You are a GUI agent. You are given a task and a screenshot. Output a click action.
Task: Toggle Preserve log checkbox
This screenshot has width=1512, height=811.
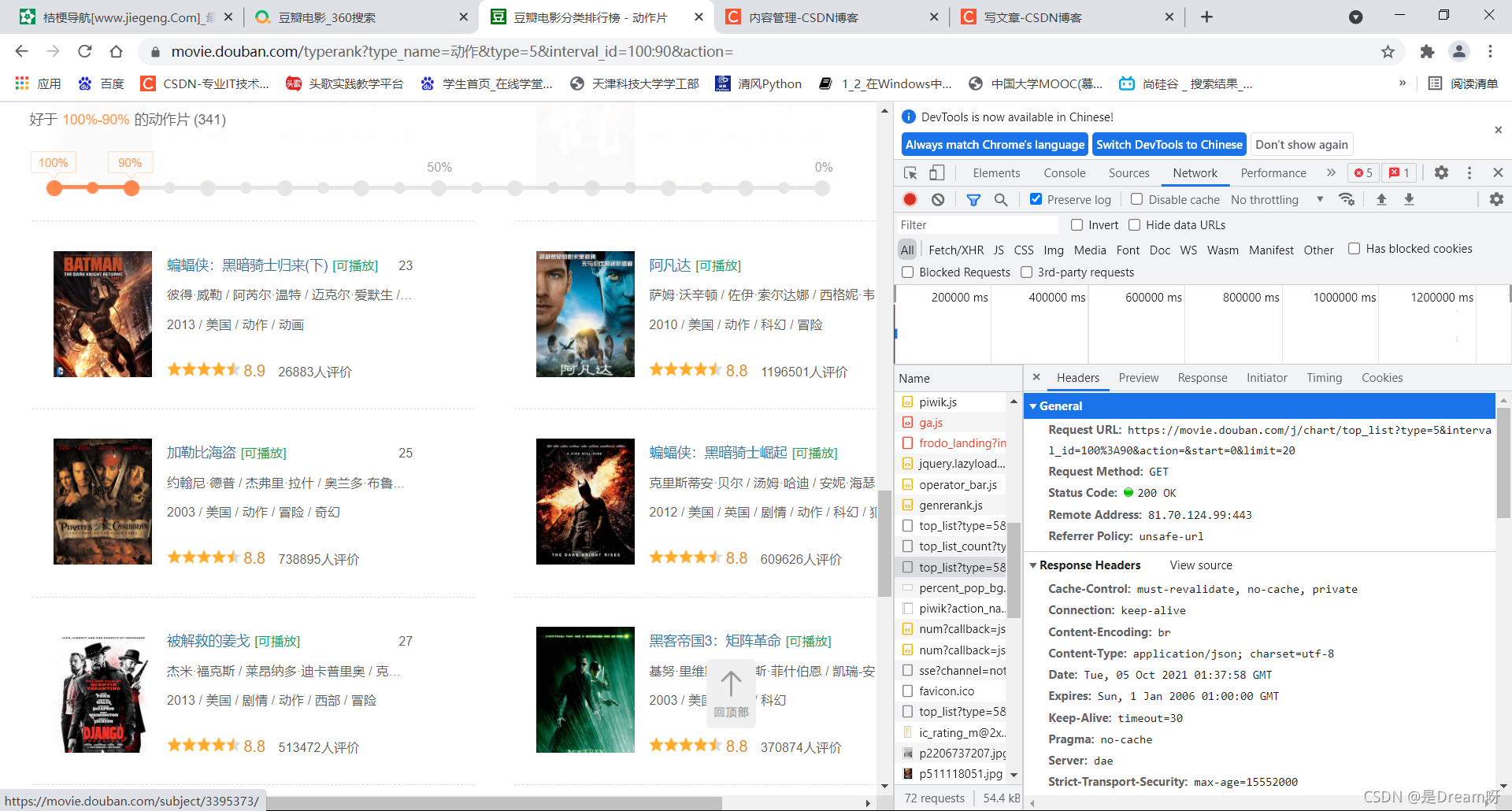pos(1036,199)
